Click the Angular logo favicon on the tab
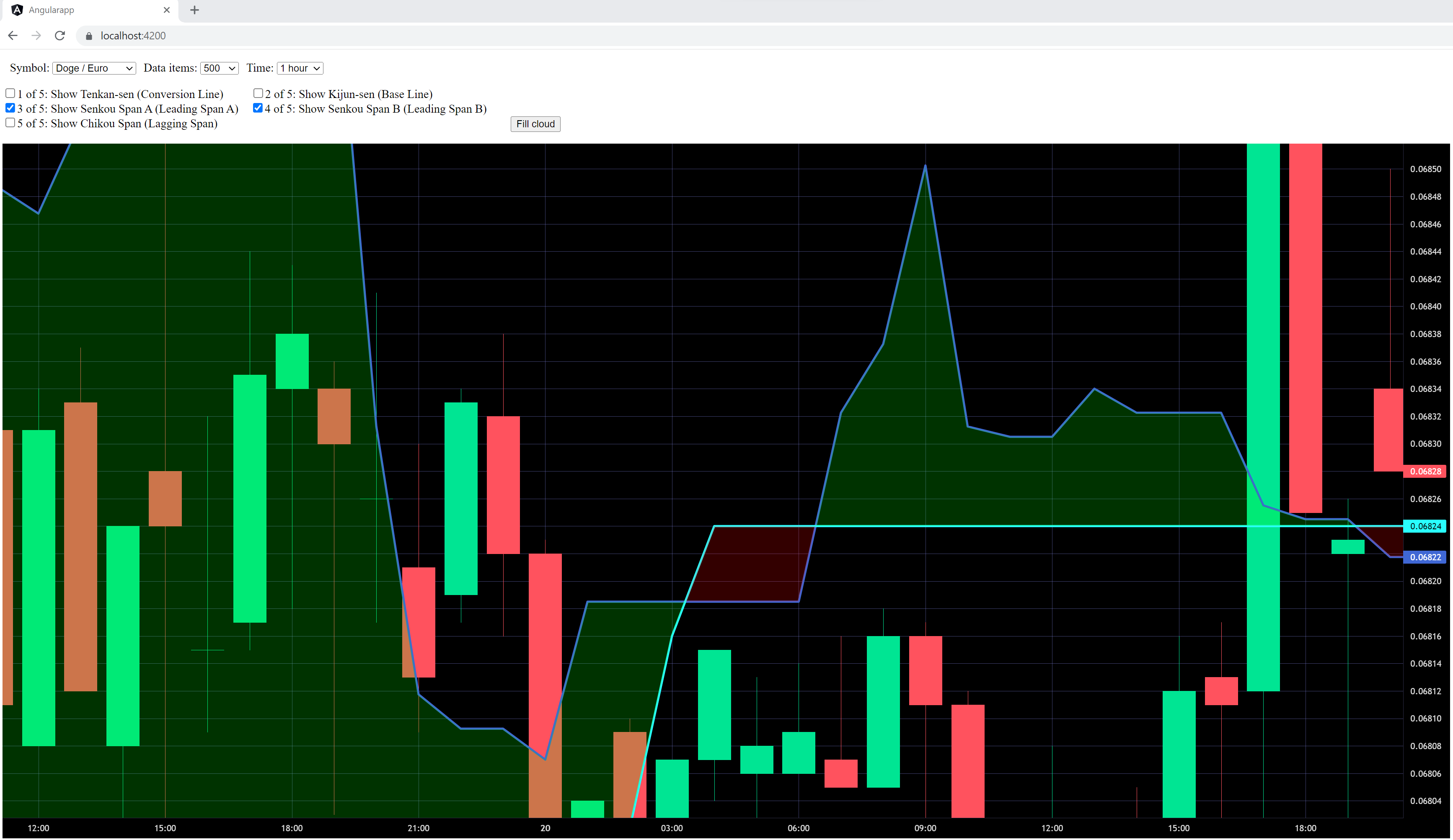Viewport: 1453px width, 840px height. [17, 10]
